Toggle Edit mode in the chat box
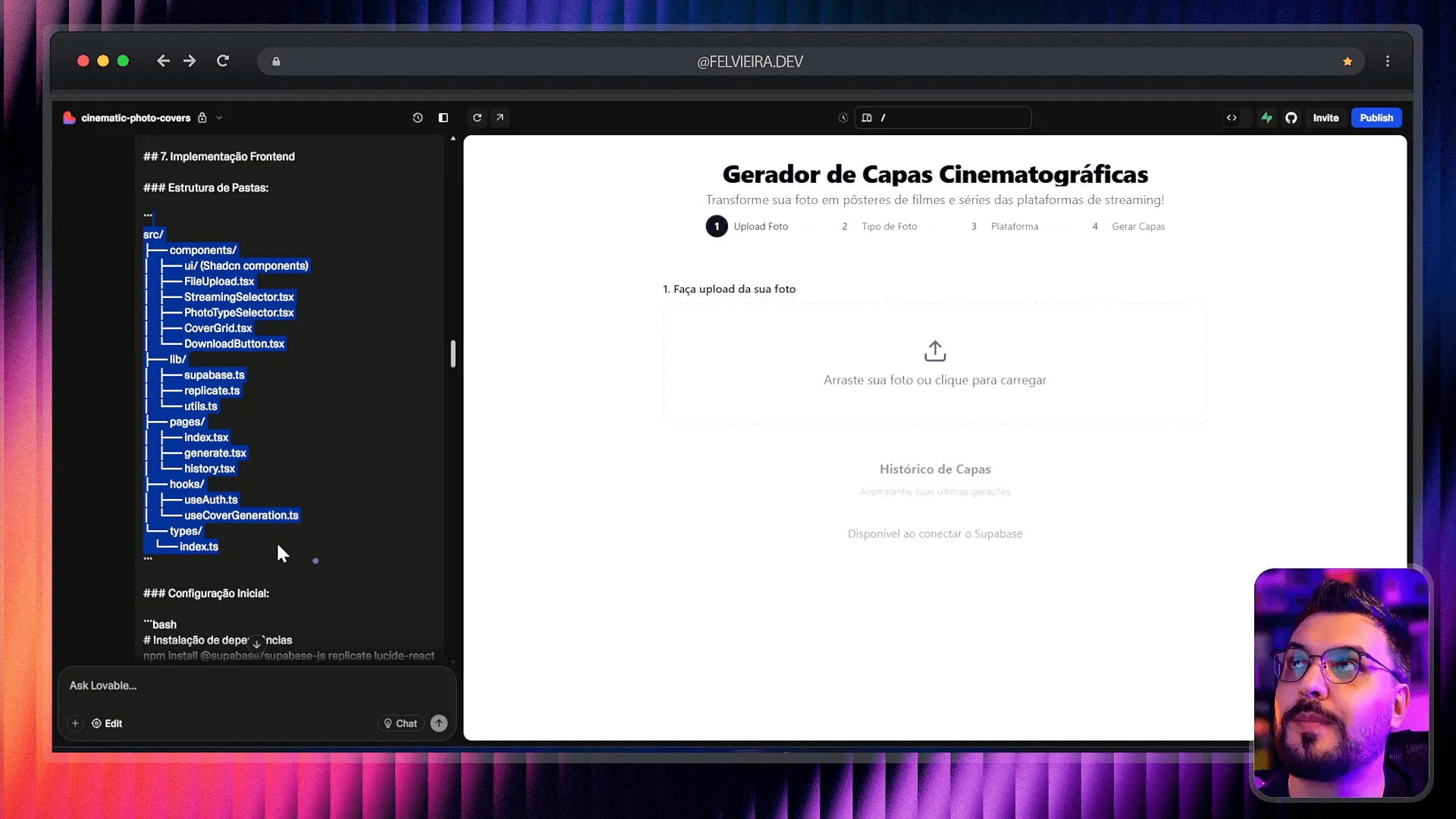The image size is (1456, 819). click(x=107, y=723)
